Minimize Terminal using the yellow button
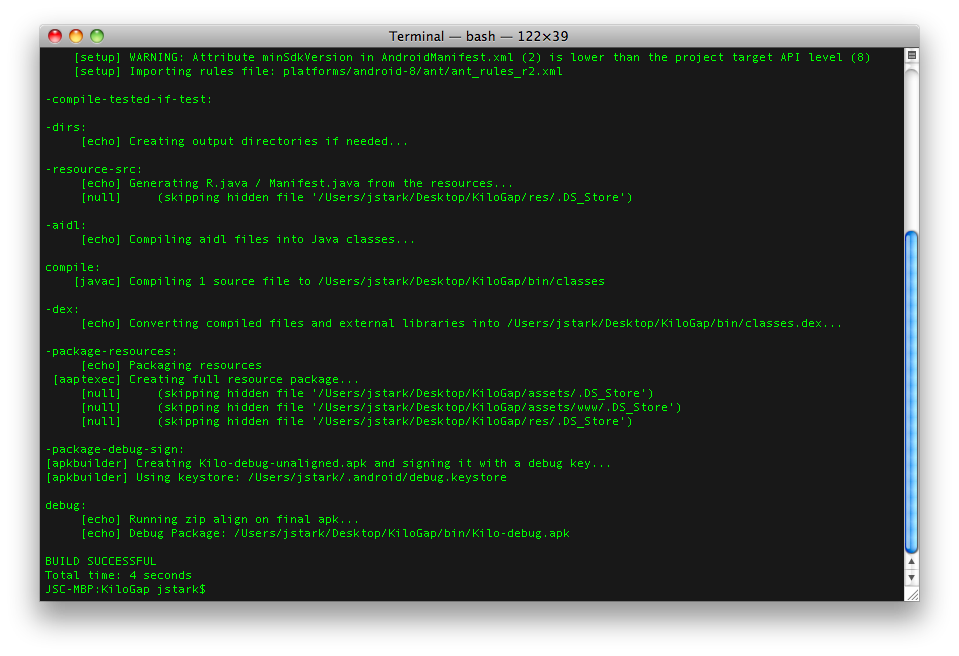959x656 pixels. coord(76,36)
